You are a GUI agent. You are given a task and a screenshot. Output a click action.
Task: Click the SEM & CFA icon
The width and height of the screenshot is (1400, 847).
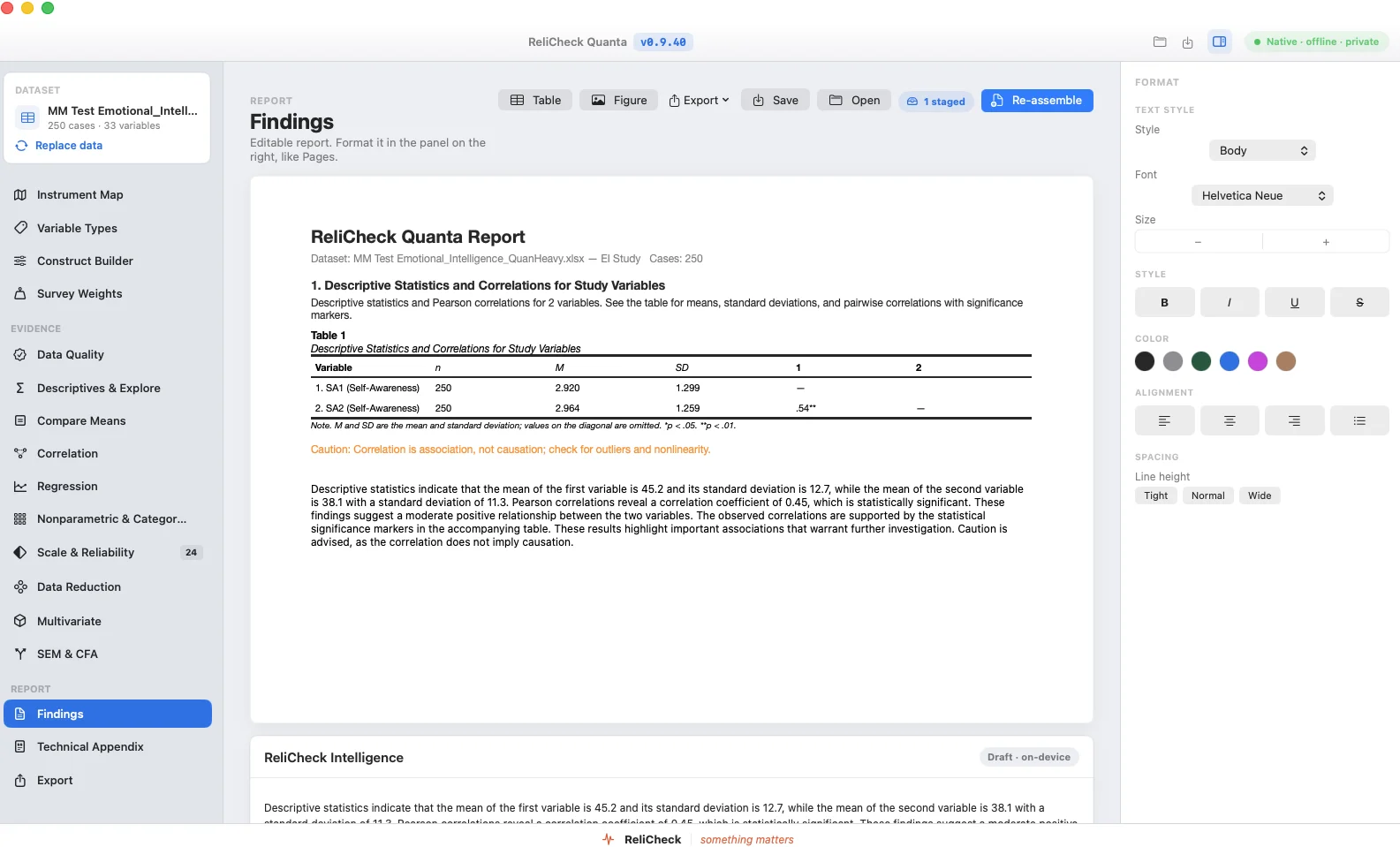click(x=20, y=654)
